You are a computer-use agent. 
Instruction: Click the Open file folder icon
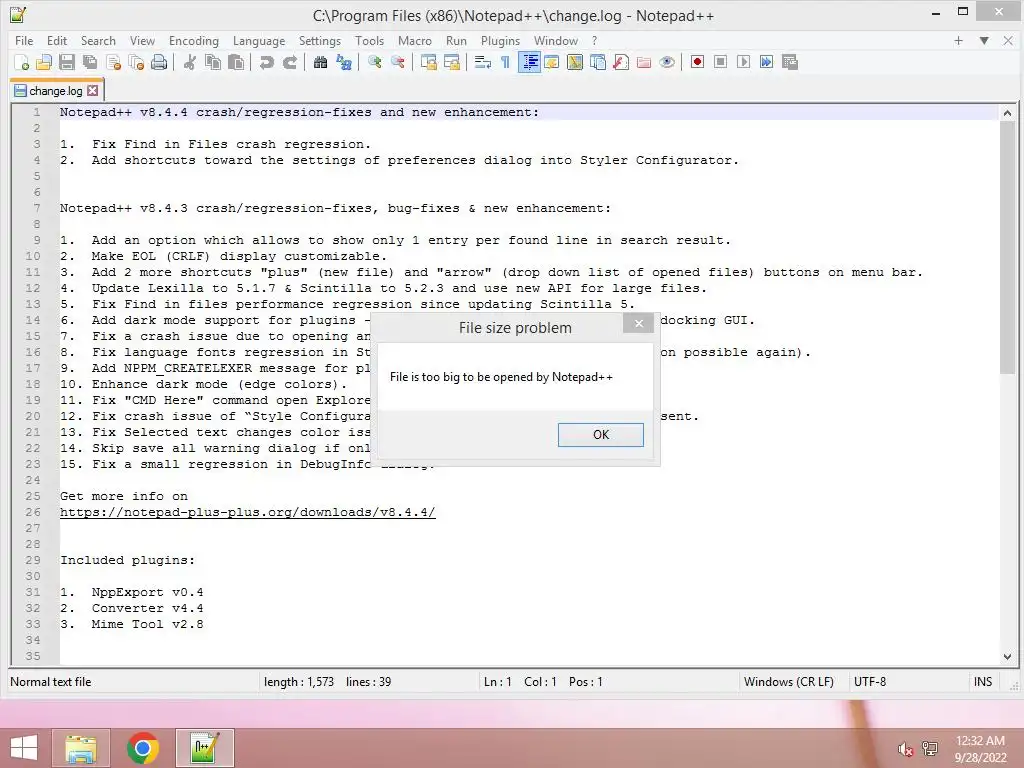pos(44,62)
